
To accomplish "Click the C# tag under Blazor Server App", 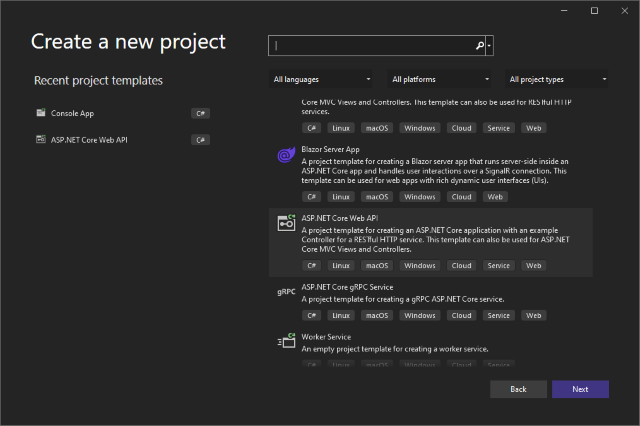I will [311, 197].
